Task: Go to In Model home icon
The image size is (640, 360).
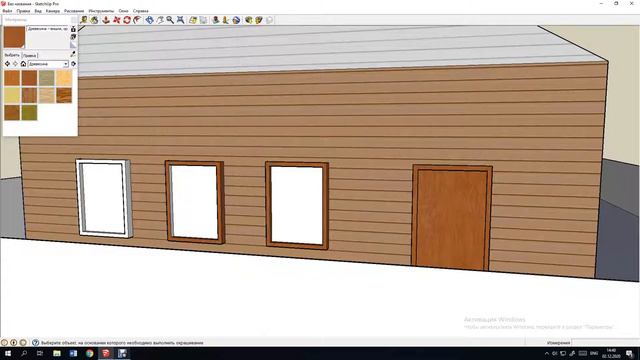Action: pos(23,64)
